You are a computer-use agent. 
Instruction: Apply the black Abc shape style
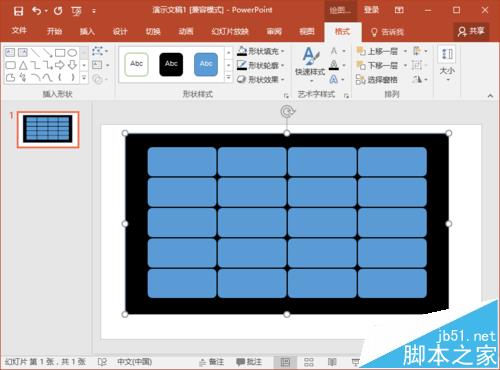point(171,64)
